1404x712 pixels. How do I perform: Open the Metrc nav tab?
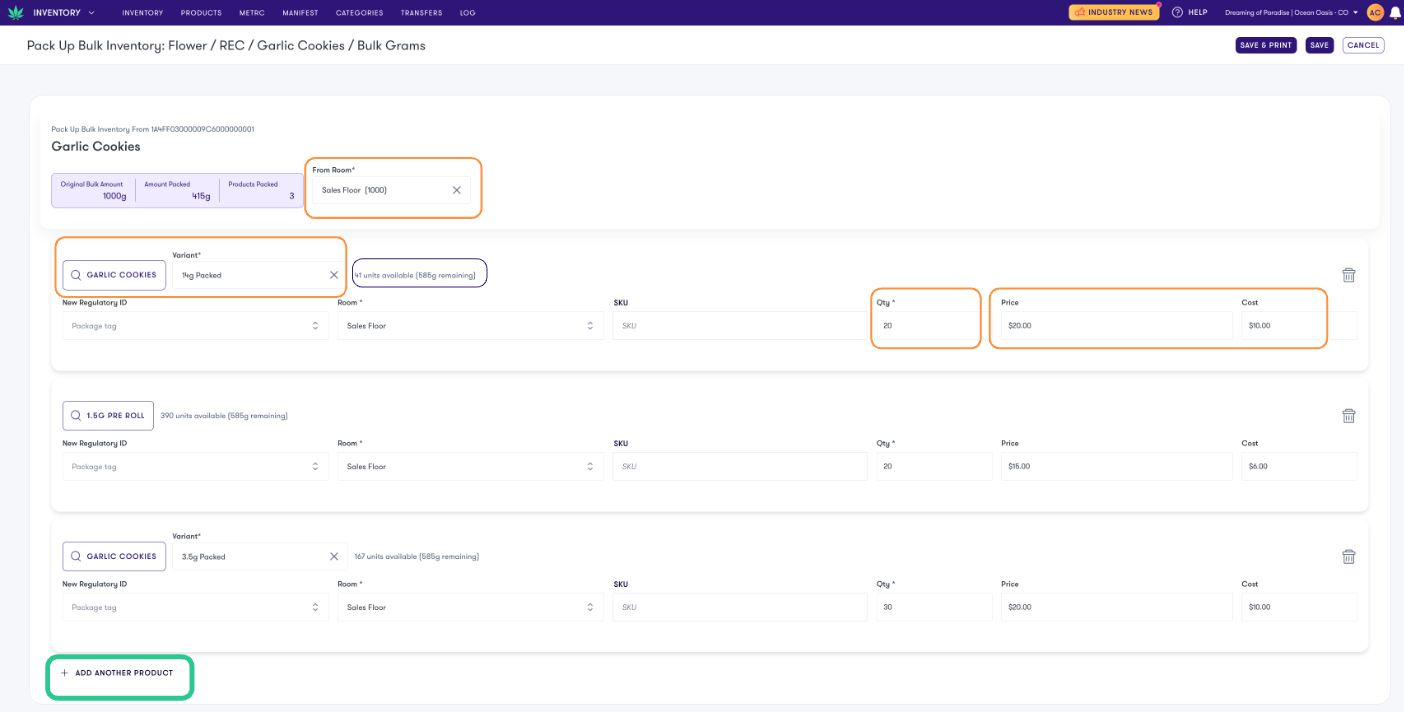(x=252, y=13)
